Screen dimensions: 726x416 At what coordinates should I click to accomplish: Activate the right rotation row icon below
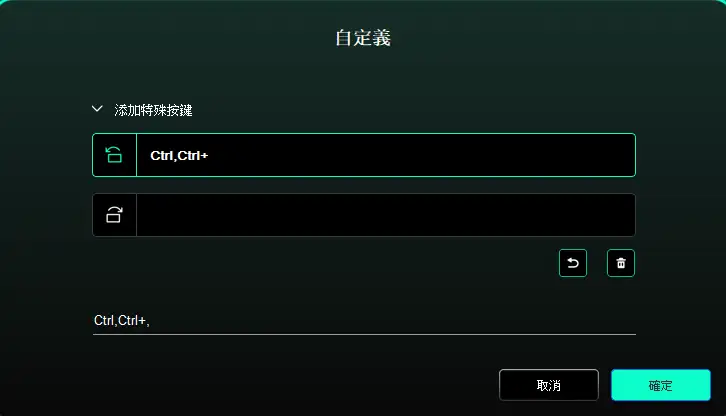click(x=114, y=214)
